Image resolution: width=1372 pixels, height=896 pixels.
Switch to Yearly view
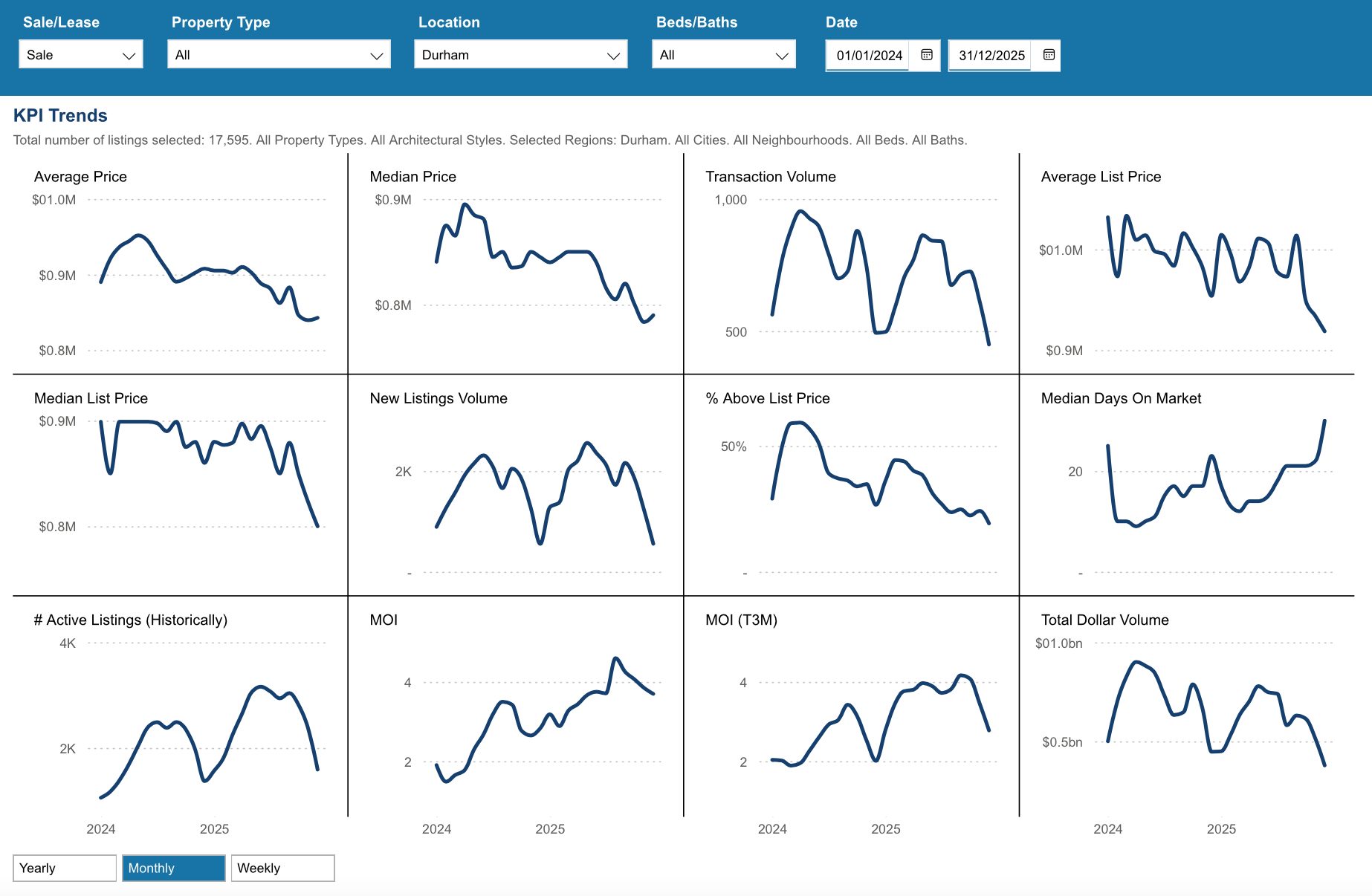(65, 868)
